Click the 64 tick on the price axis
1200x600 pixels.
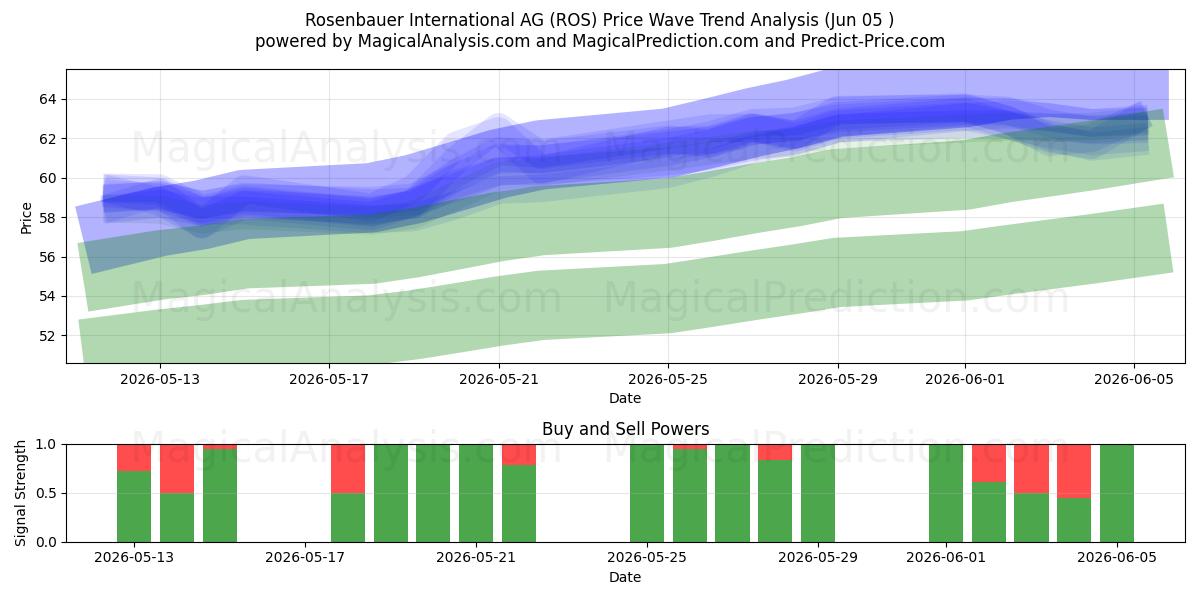tap(50, 99)
